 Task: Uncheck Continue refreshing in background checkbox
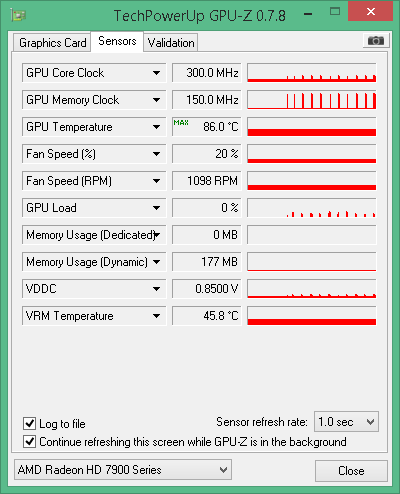coord(29,442)
